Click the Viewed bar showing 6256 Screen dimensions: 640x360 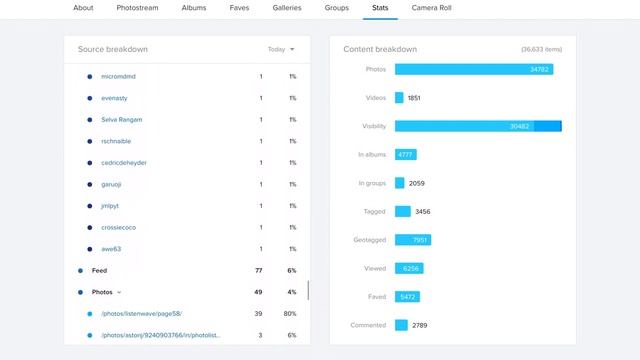click(x=409, y=269)
